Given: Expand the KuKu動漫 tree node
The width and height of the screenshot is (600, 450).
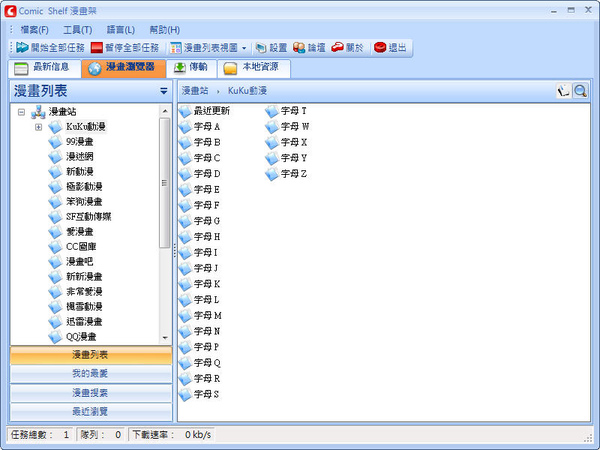Looking at the screenshot, I should tap(38, 127).
